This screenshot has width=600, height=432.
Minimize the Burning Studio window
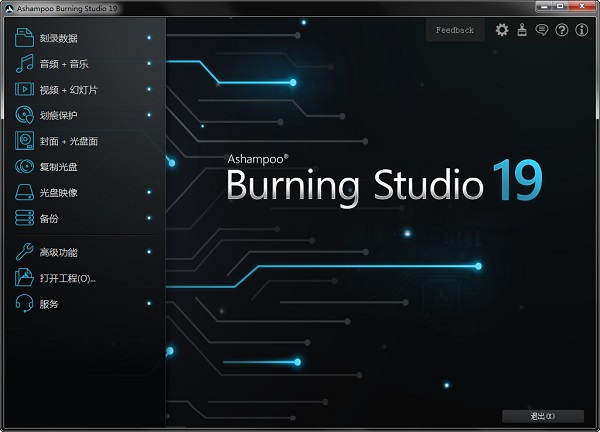point(544,6)
